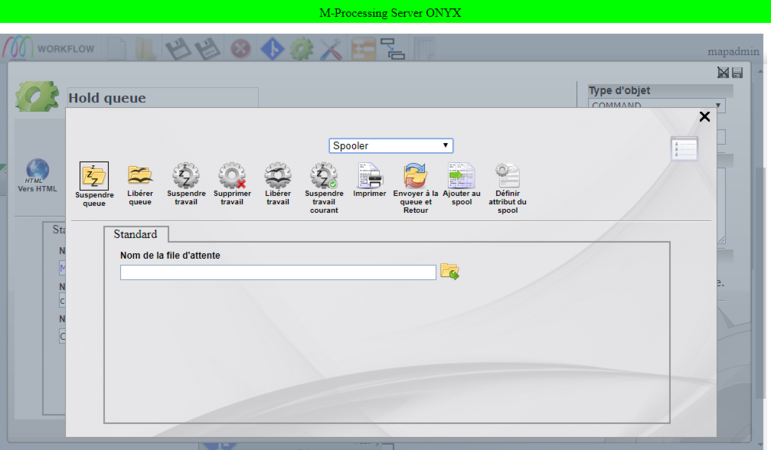Toggle the list view icon in dialog
Viewport: 771px width, 450px height.
[684, 149]
